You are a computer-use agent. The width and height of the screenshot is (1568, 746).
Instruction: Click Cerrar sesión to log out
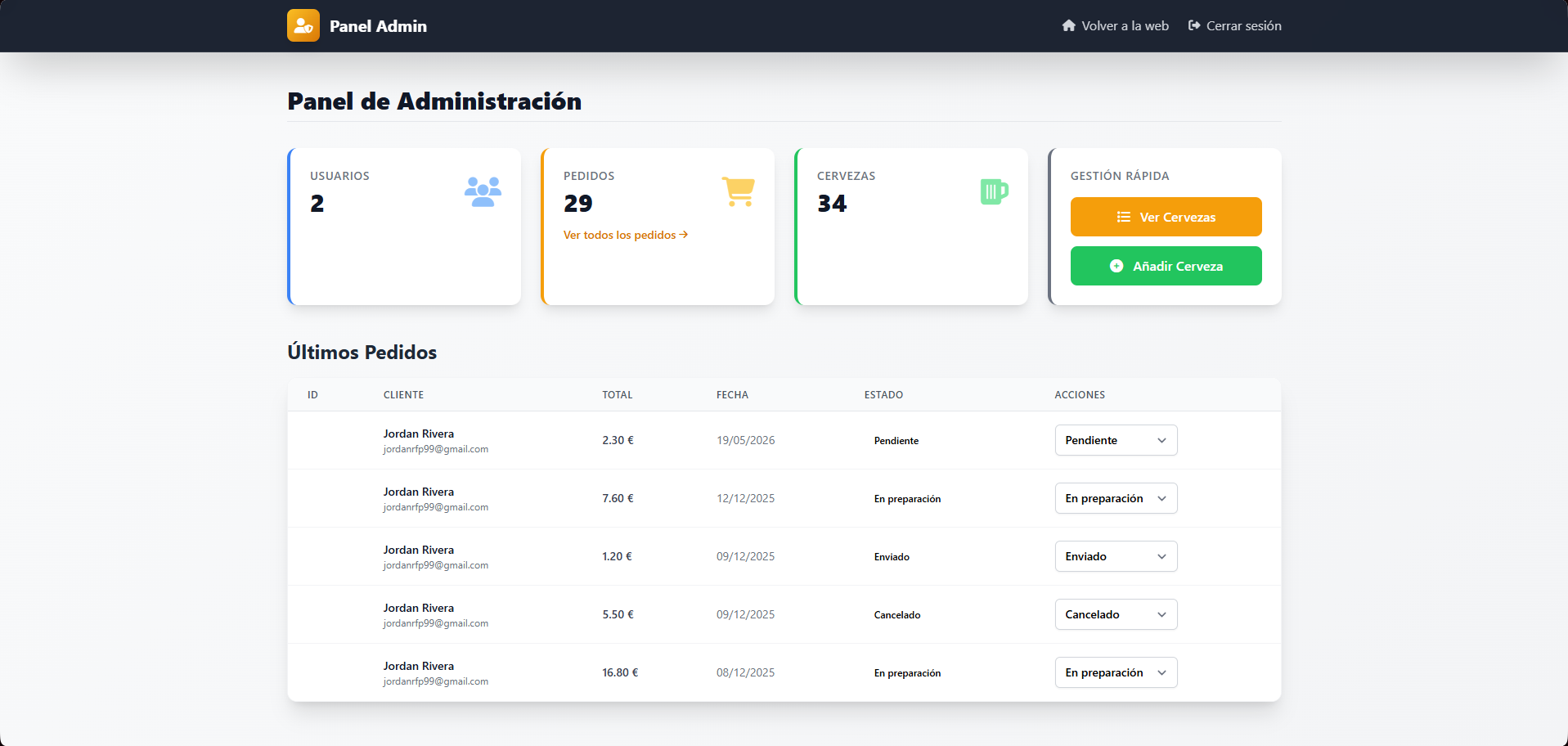pos(1235,25)
